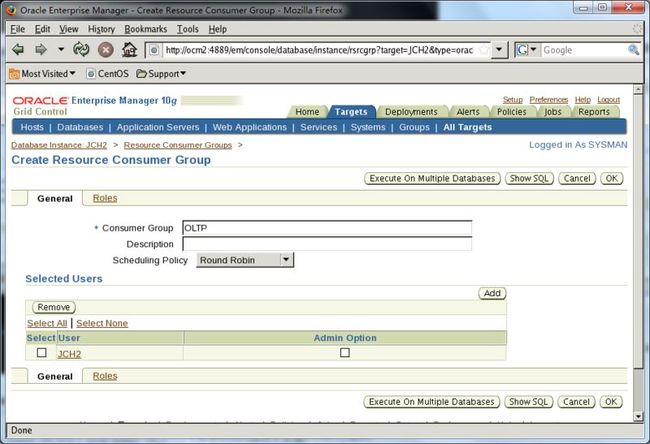Click the Select All link
Viewport: 650px width, 444px height.
(47, 323)
